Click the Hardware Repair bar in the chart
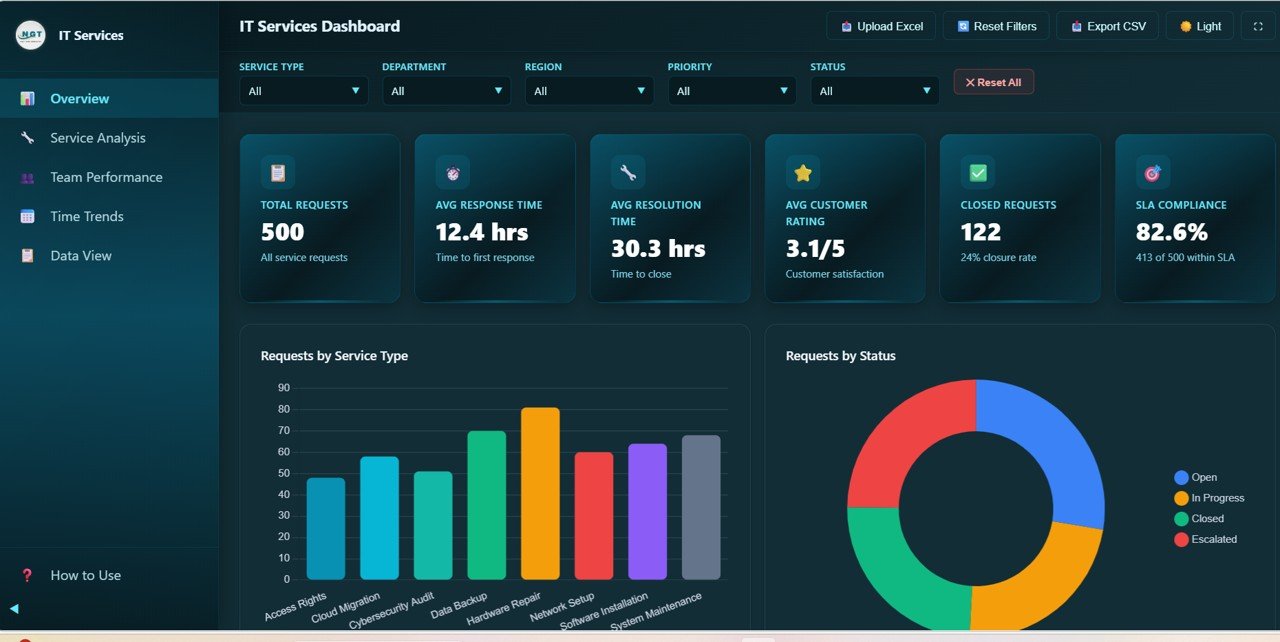Screen dimensions: 1280x642 pyautogui.click(x=540, y=492)
